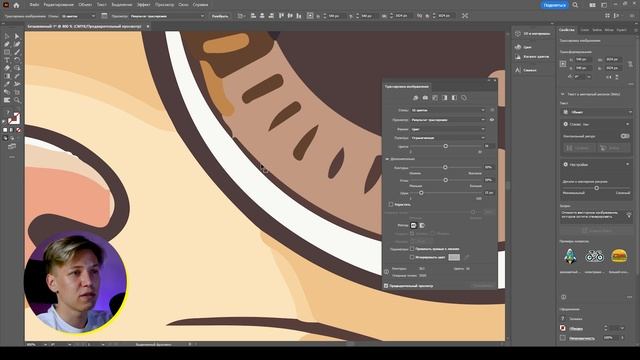This screenshot has width=640, height=360.
Task: Select the bicycle sample prompt thumbnail
Action: tap(594, 256)
